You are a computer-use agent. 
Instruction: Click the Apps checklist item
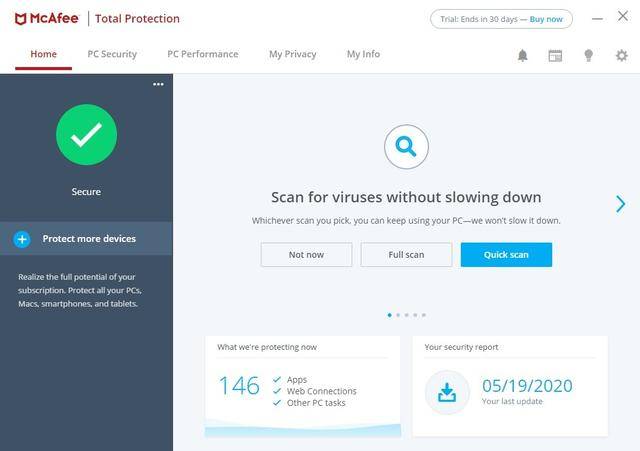coord(297,380)
